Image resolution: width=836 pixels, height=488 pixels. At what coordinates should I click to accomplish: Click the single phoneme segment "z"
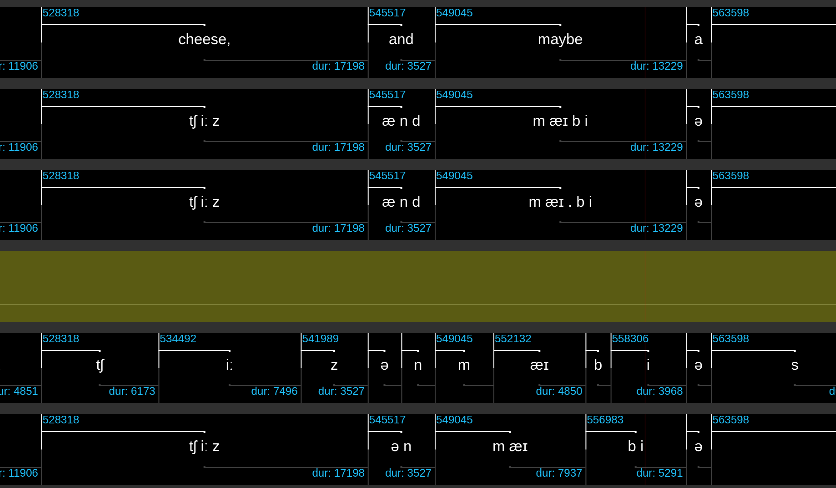(x=334, y=365)
